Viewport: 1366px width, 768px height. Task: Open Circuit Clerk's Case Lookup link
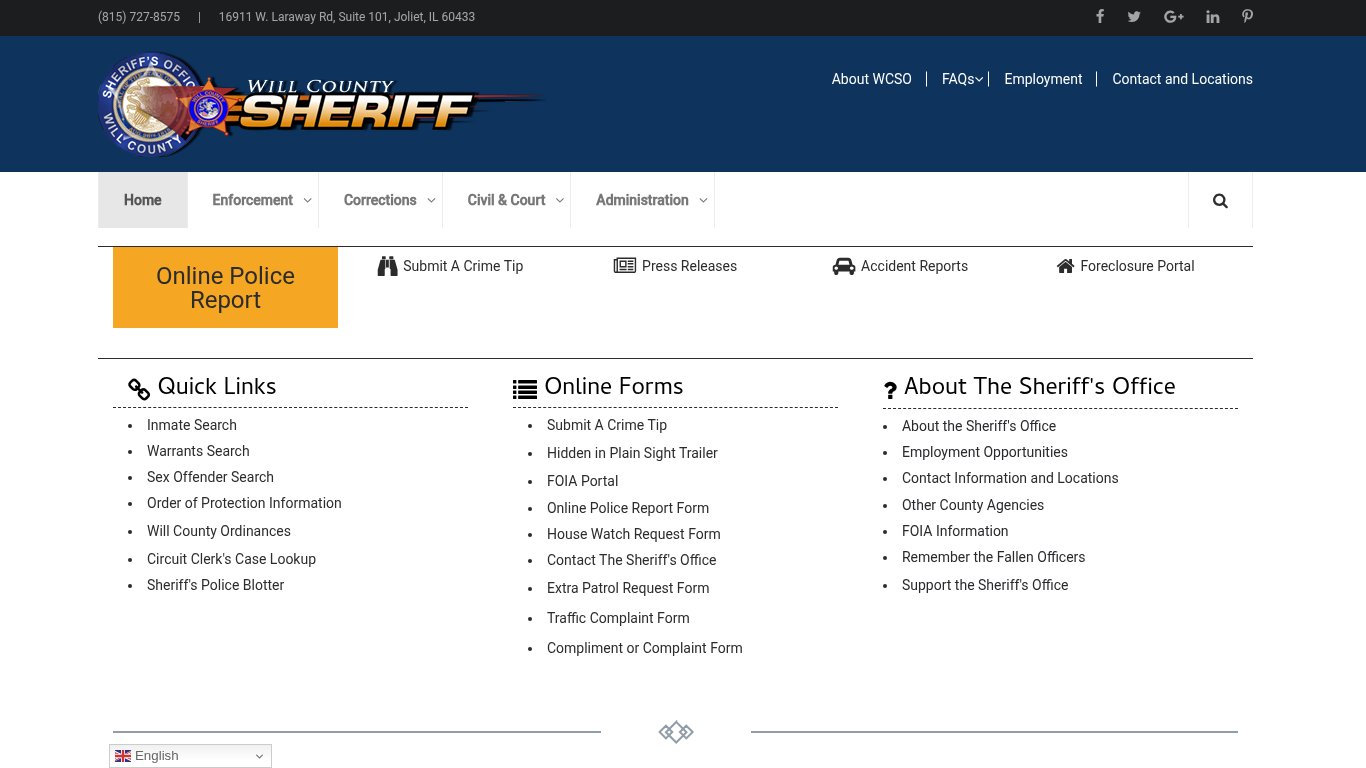pos(231,559)
